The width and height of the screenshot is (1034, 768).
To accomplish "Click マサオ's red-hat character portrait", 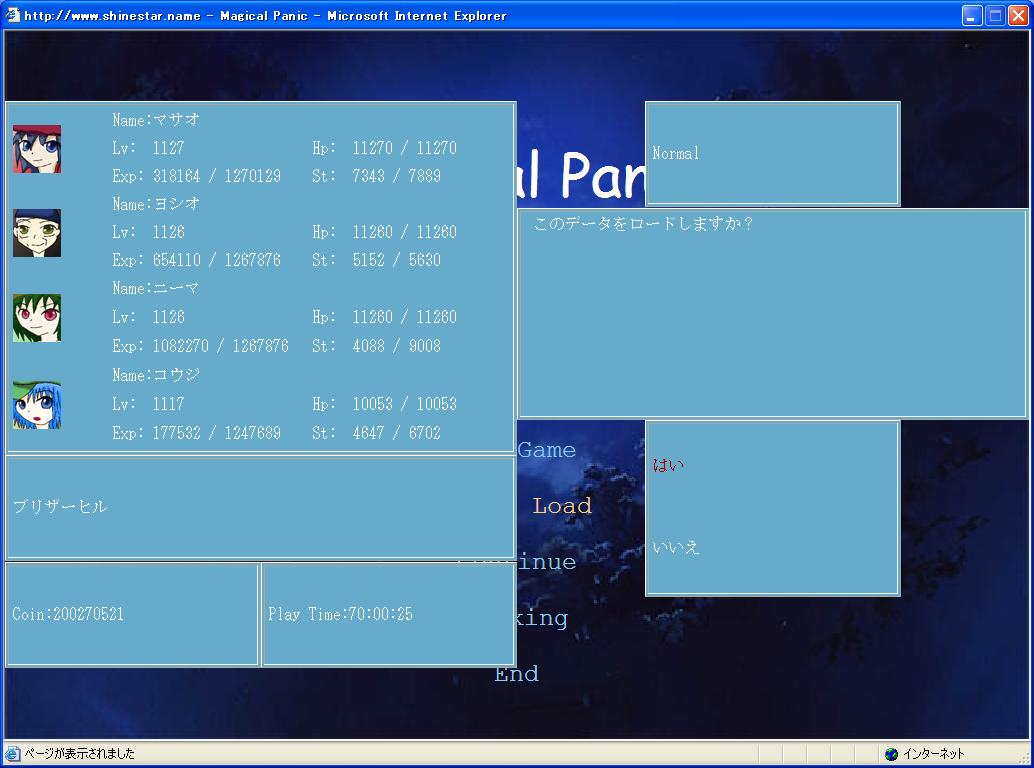I will [x=37, y=149].
